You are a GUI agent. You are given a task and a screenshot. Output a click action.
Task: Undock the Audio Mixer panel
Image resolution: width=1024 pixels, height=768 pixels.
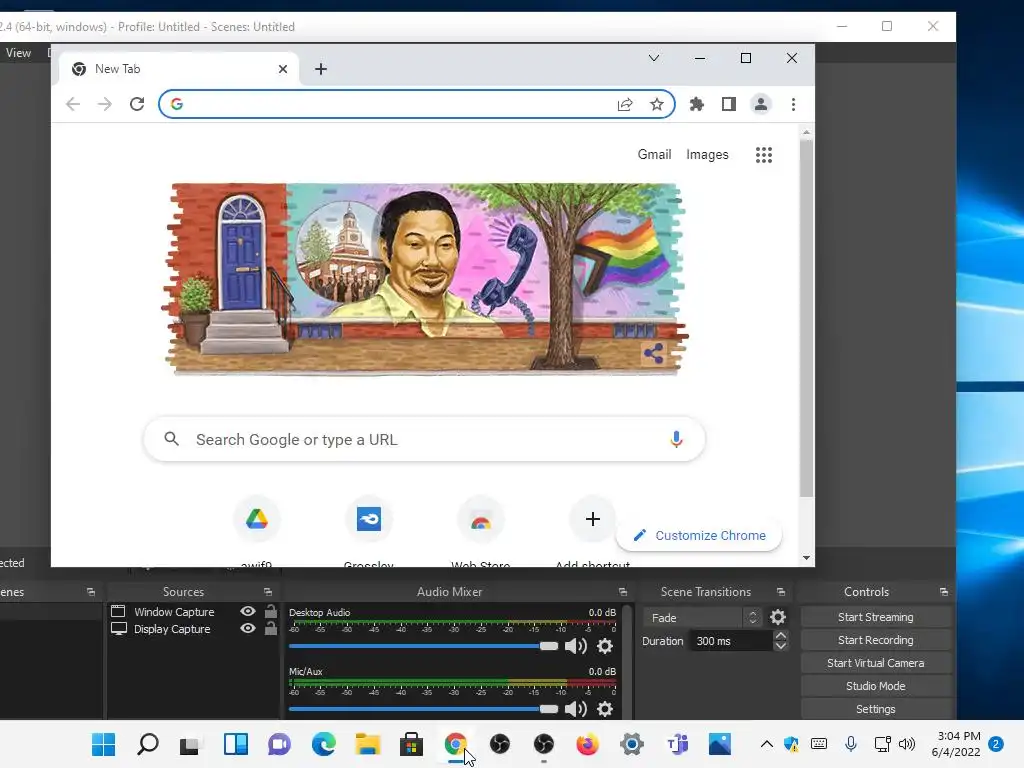click(x=623, y=592)
